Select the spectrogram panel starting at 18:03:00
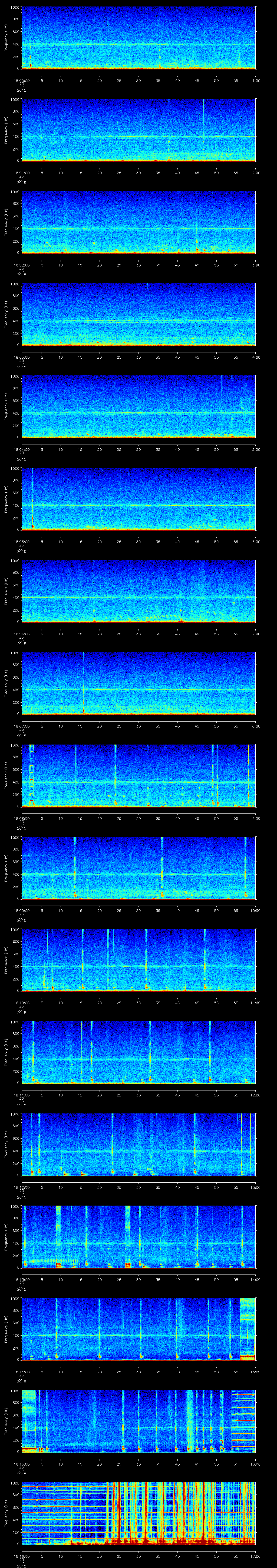The image size is (277, 1568). coord(139,315)
